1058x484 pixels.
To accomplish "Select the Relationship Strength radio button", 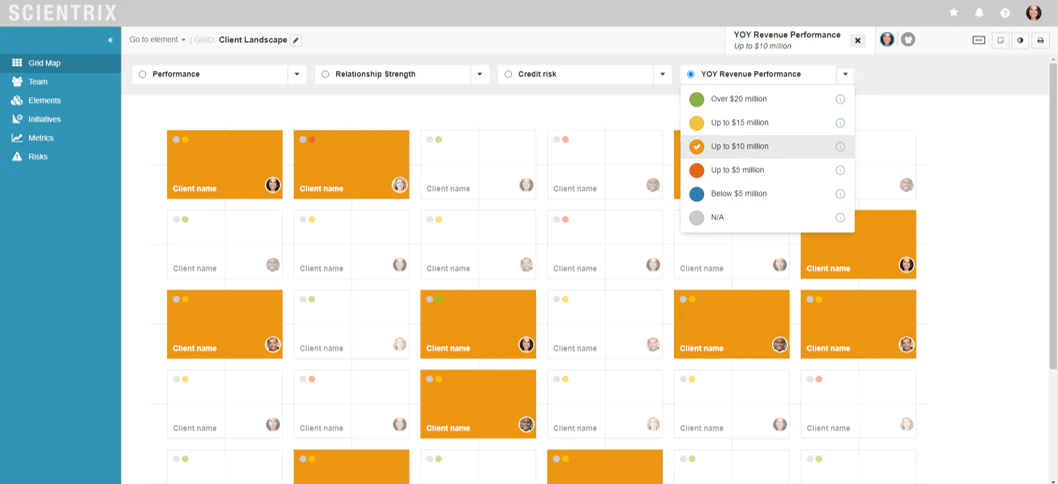I will click(x=325, y=74).
